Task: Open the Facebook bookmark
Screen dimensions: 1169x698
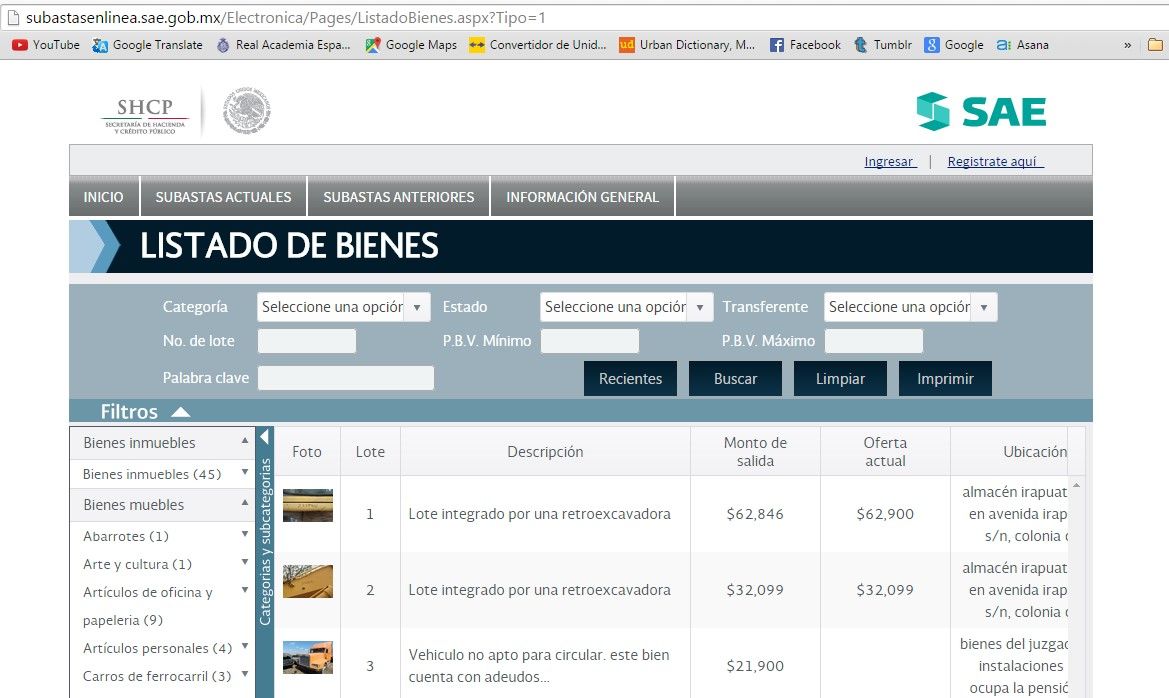Action: tap(805, 45)
